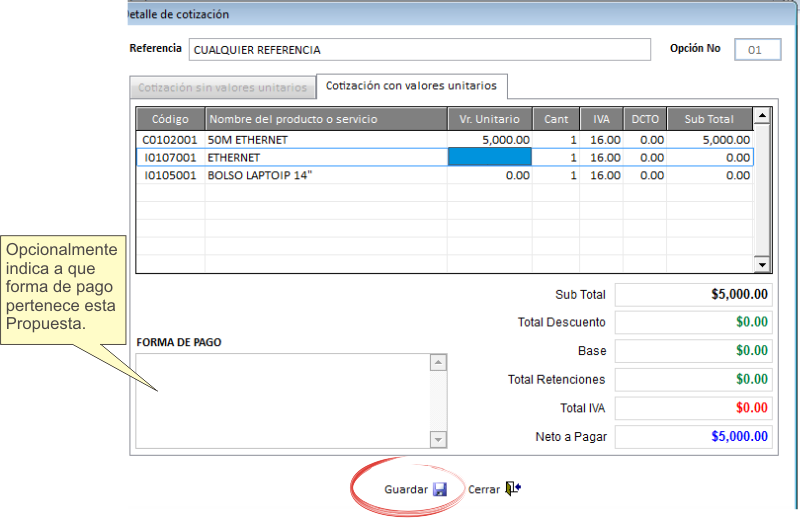
Task: Select the 50M ETHERNET product row
Action: click(444, 140)
